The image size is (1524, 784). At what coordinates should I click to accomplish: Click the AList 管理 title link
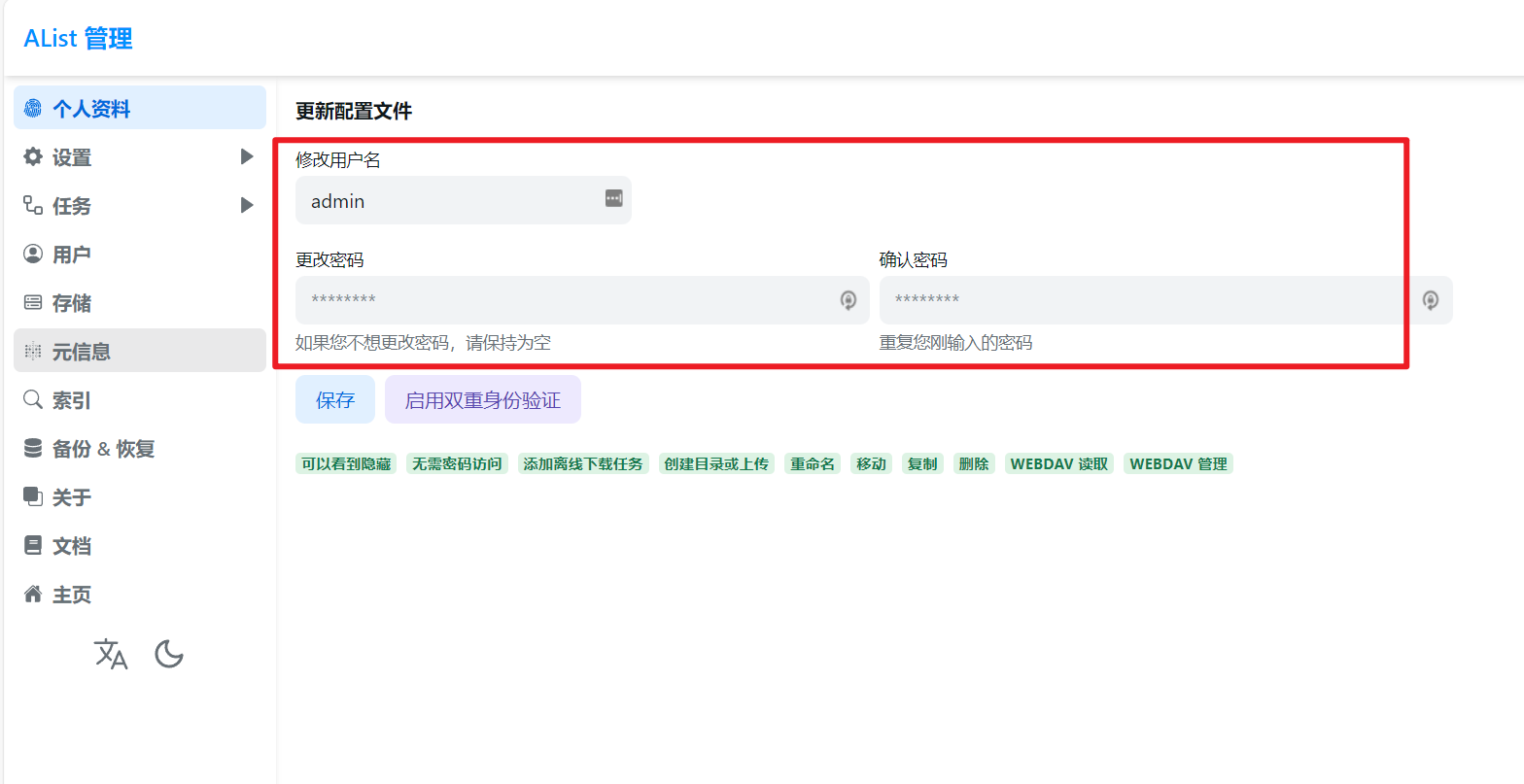click(x=78, y=39)
